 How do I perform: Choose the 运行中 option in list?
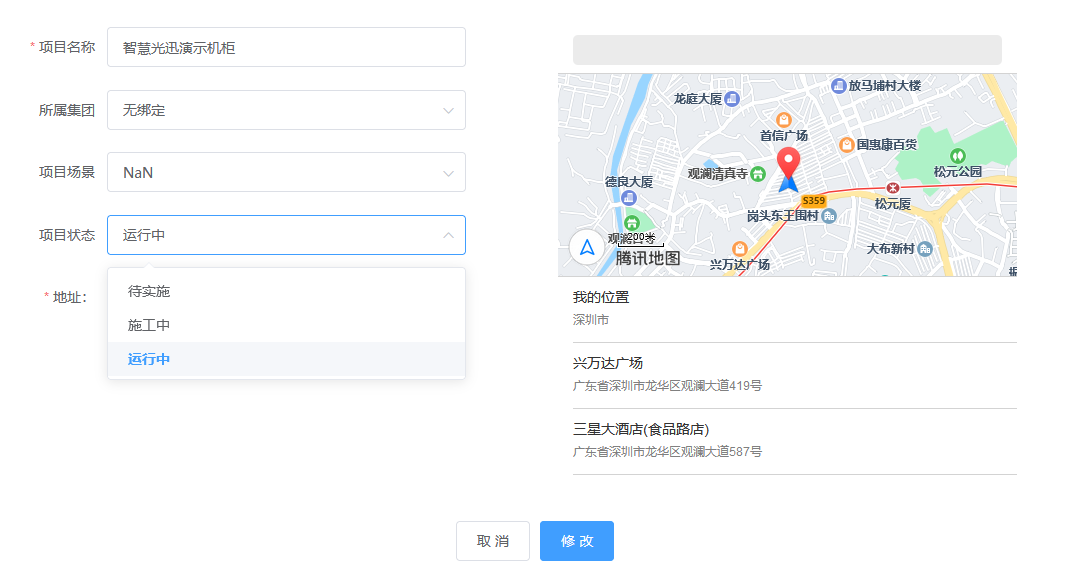149,359
